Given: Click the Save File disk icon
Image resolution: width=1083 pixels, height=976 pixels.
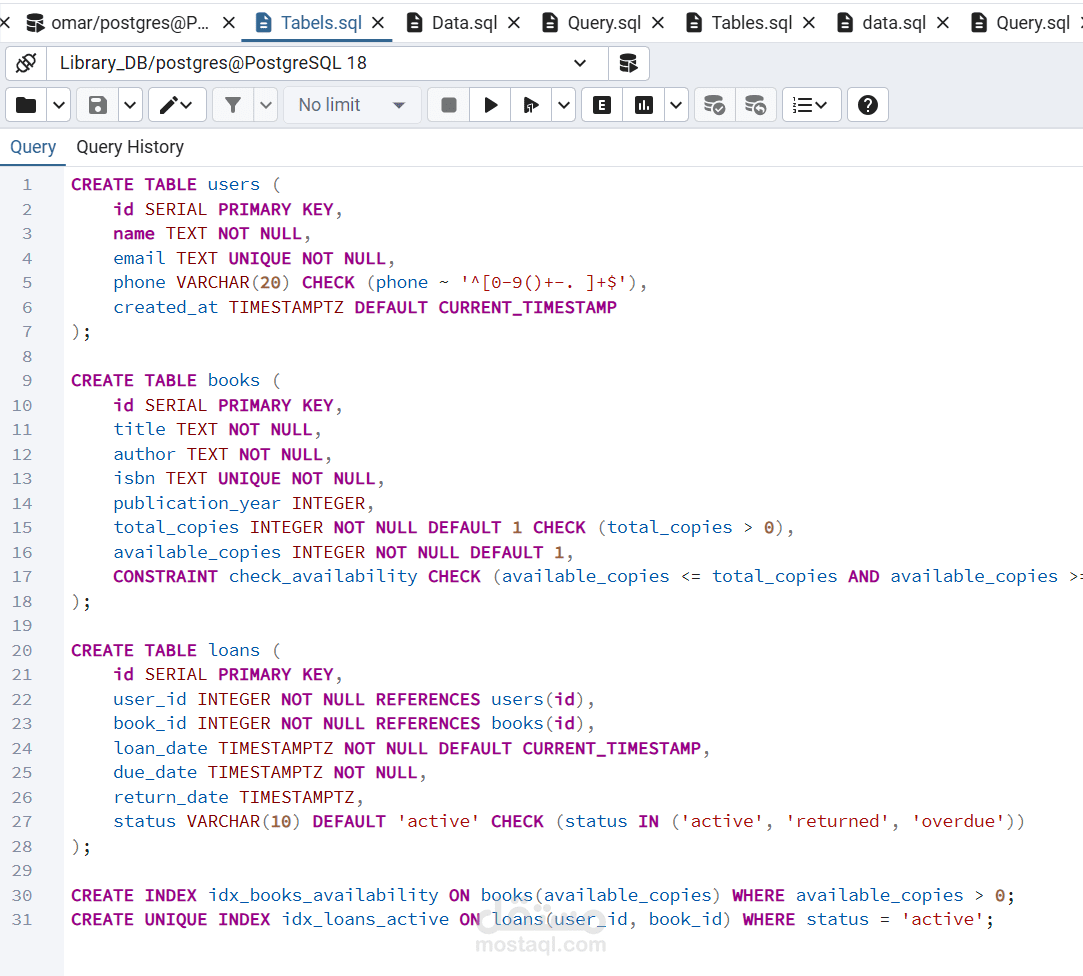Looking at the screenshot, I should (98, 105).
